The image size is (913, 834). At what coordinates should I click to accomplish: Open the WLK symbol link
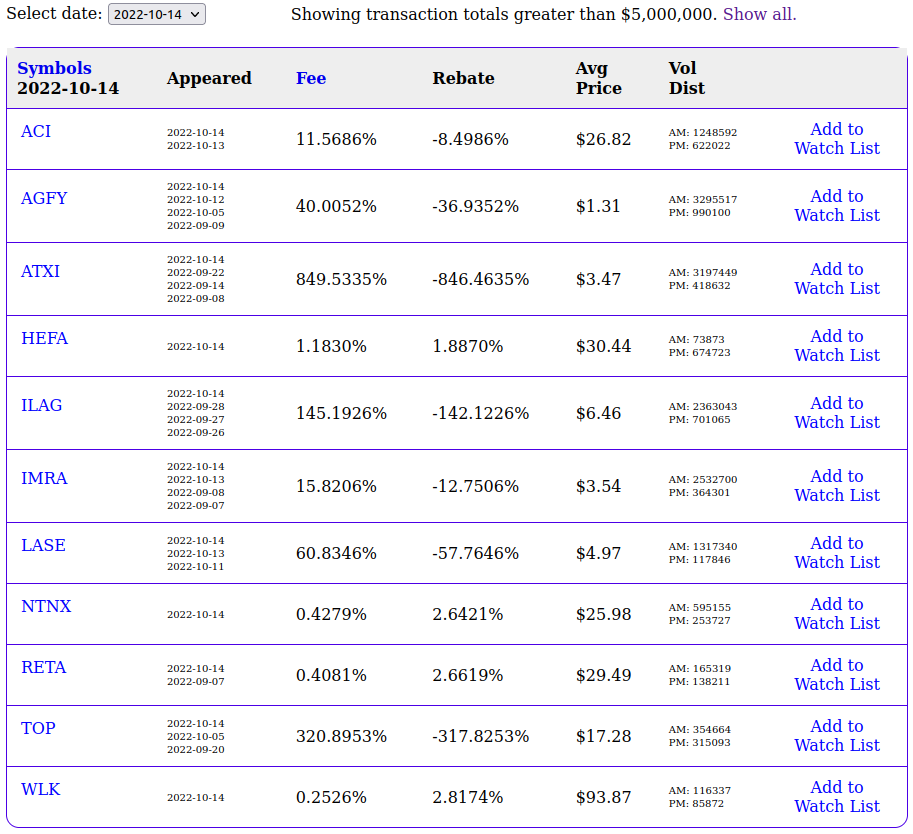(x=40, y=789)
